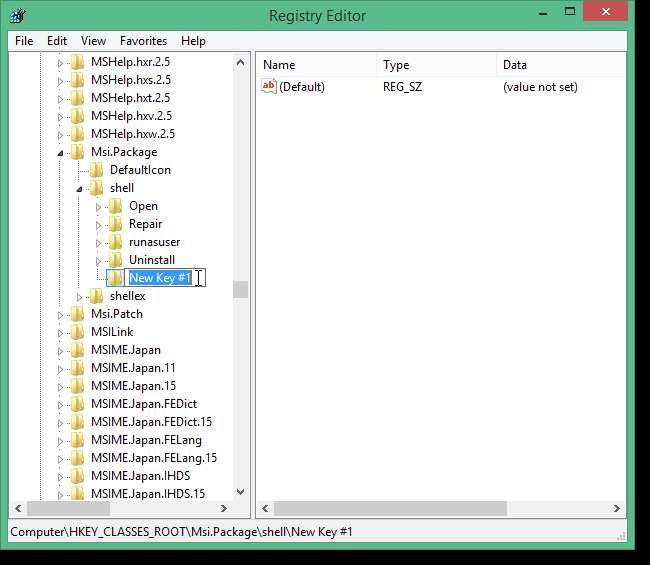Click the tree pane vertical scrollbar thumb
The height and width of the screenshot is (565, 650).
click(240, 290)
